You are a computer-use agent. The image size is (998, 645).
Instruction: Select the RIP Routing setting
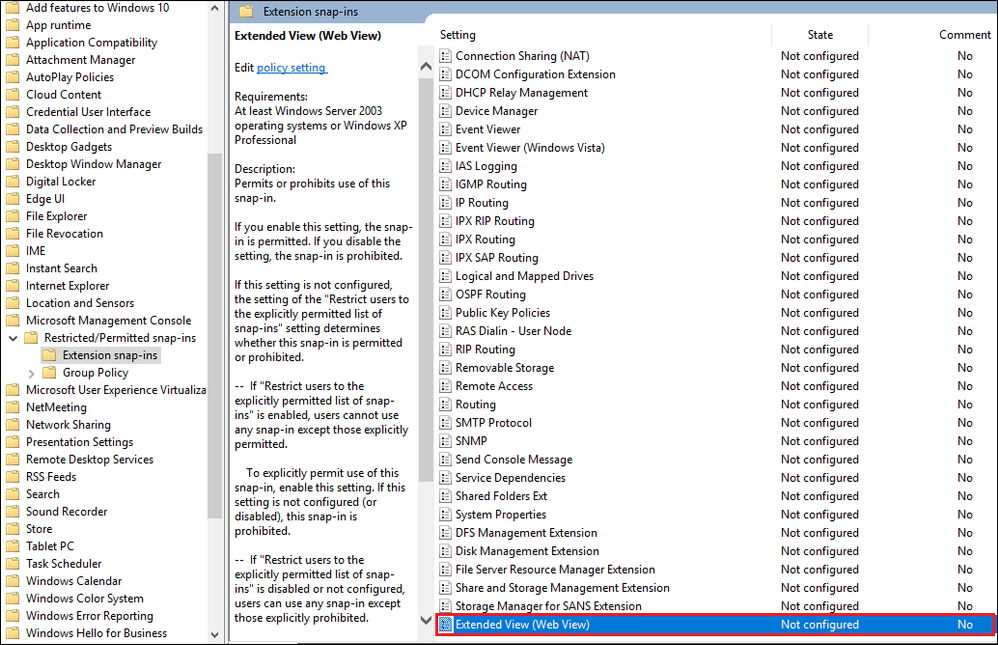[485, 350]
